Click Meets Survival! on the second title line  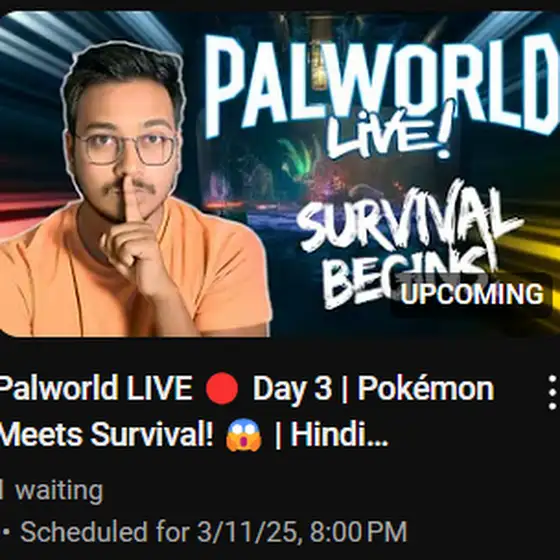coord(106,435)
